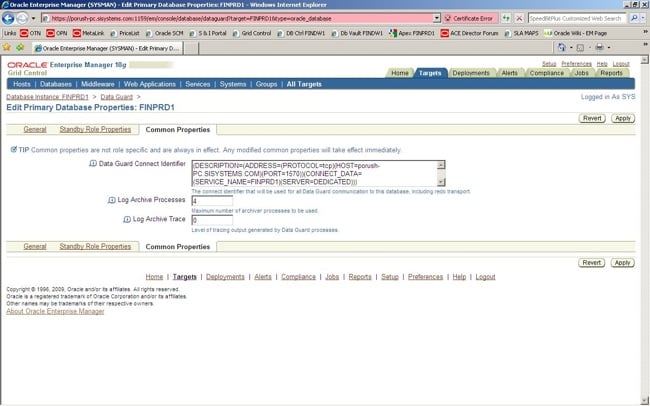Click the Print toolbar icon
The image size is (650, 406).
(x=599, y=47)
